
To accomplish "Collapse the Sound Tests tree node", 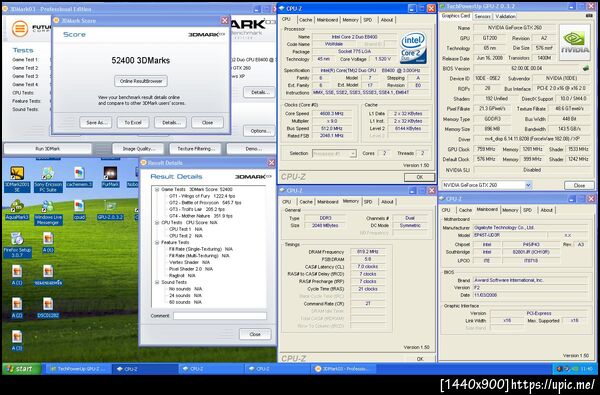I will tap(157, 282).
